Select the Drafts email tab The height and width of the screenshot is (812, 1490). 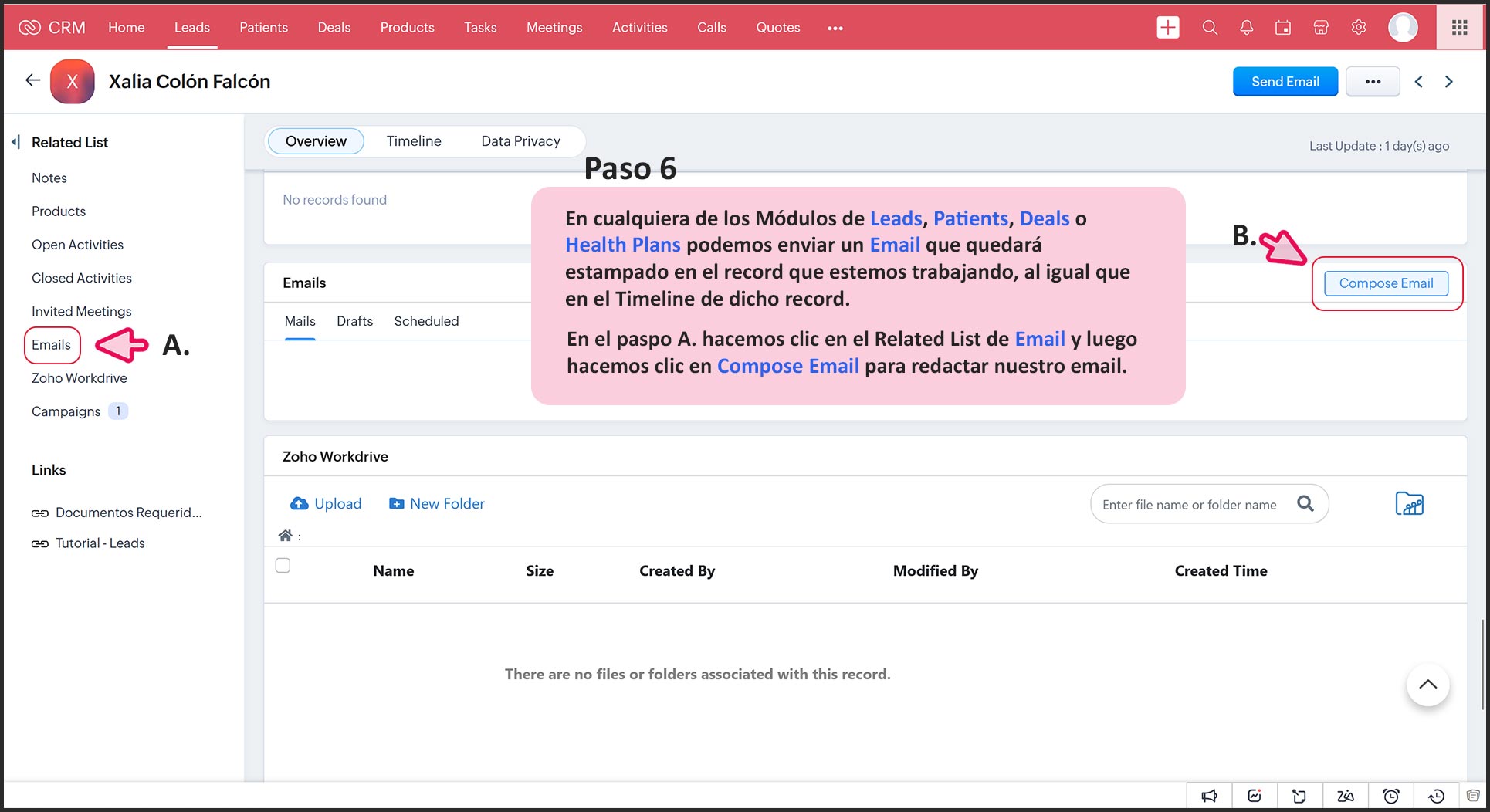click(x=354, y=321)
